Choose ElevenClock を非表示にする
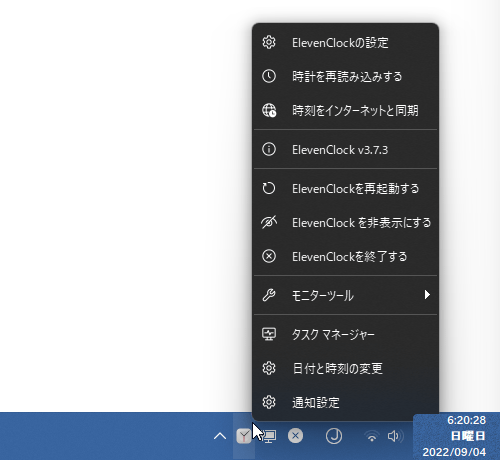The height and width of the screenshot is (460, 500). 345,223
